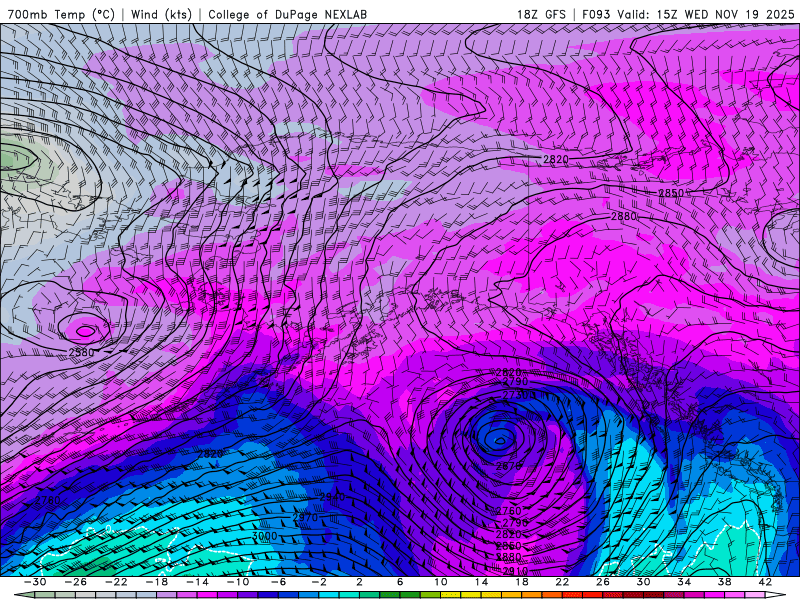Click the -18 color scale value
The height and width of the screenshot is (600, 800).
pyautogui.click(x=157, y=582)
